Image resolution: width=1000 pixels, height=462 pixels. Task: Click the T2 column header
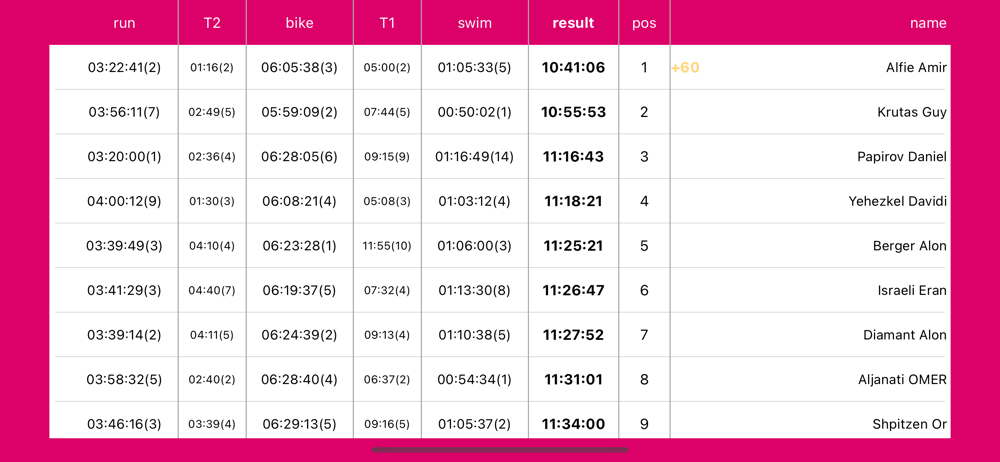(x=212, y=23)
